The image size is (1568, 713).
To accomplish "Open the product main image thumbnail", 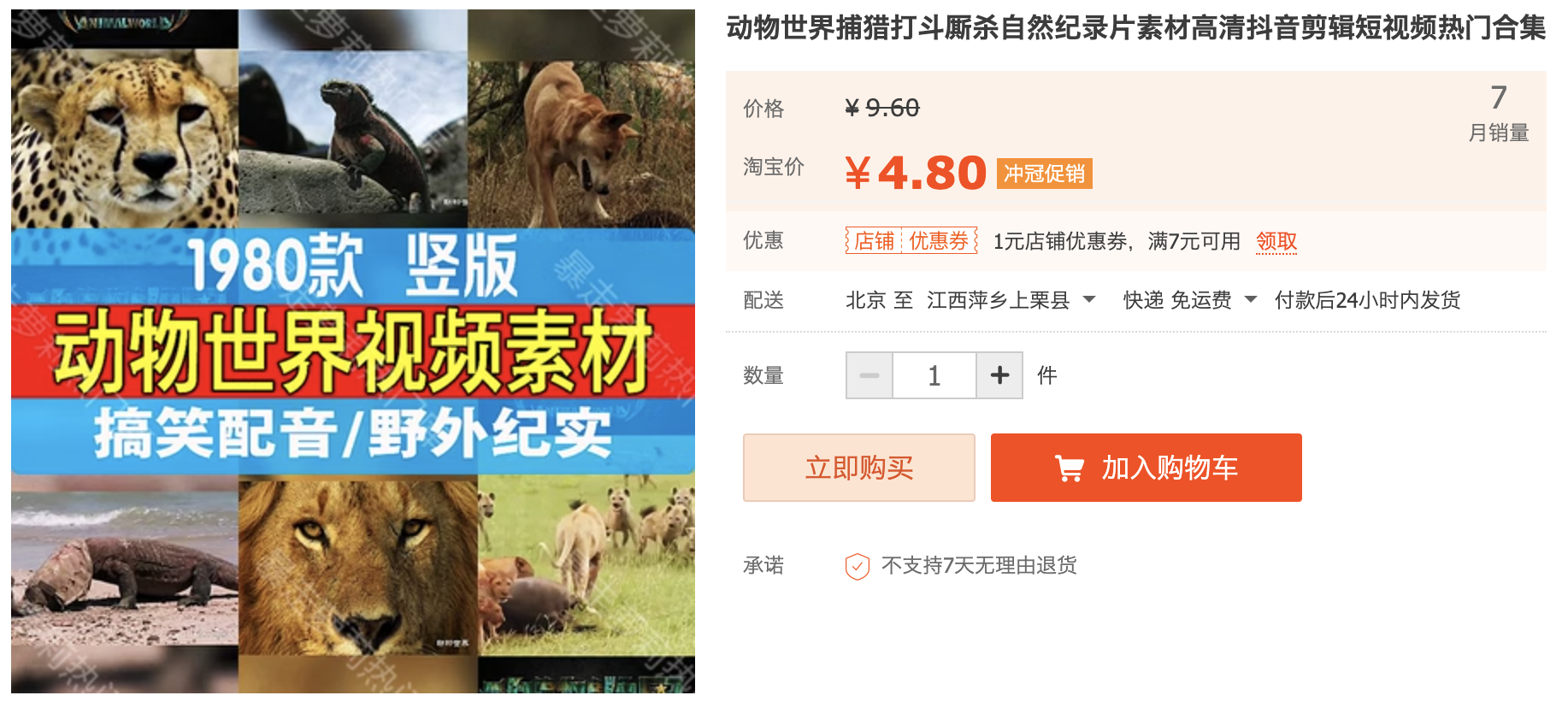I will pyautogui.click(x=353, y=351).
